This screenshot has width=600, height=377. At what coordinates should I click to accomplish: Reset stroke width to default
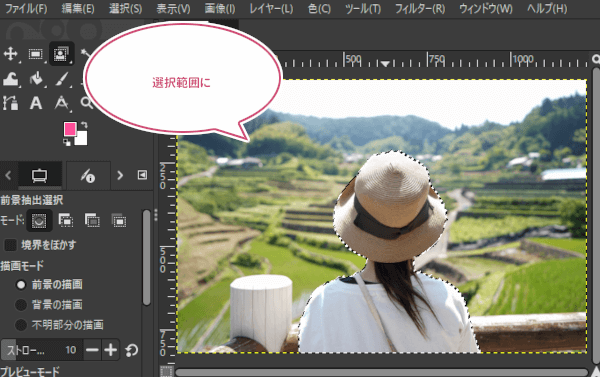132,350
